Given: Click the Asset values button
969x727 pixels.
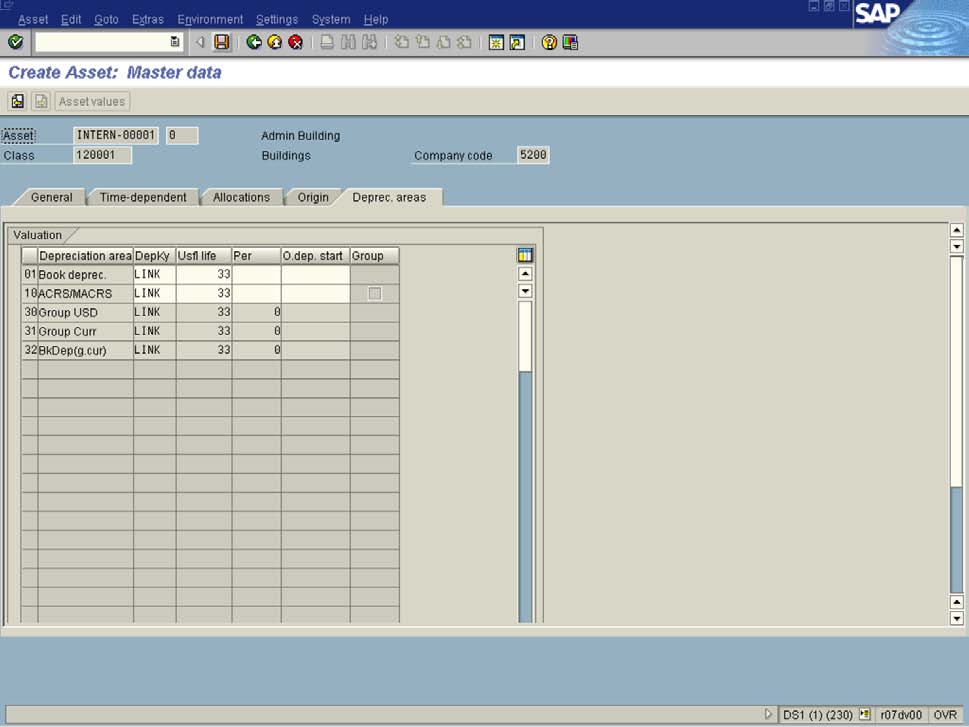Looking at the screenshot, I should (92, 101).
